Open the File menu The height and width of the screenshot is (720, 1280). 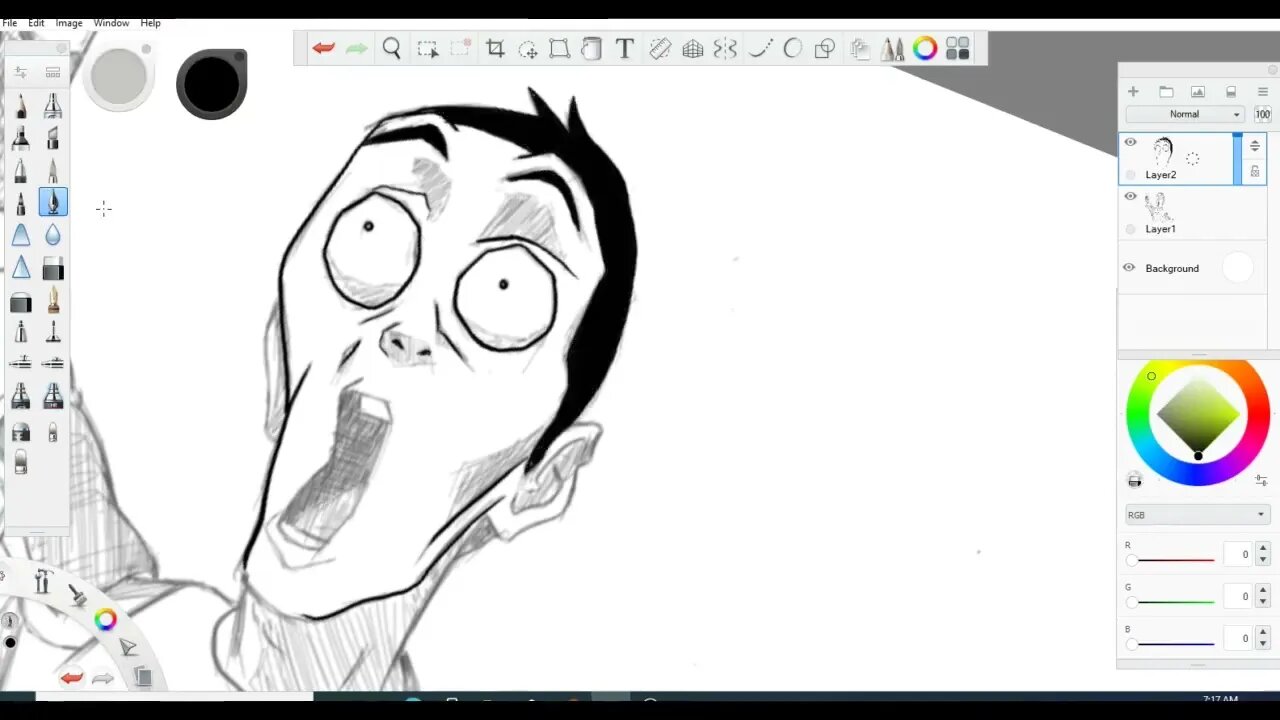9,23
